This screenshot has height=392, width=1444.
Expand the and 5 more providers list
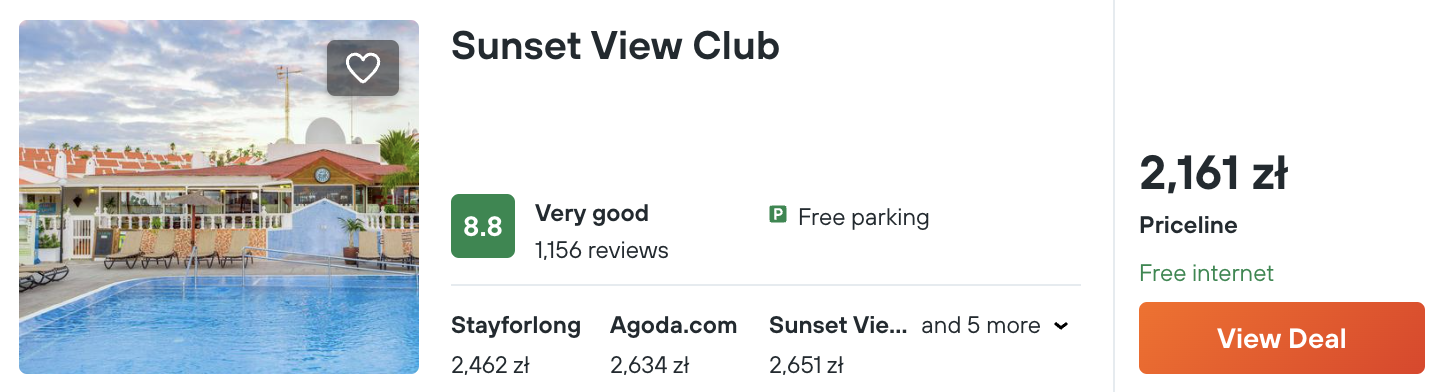[995, 325]
